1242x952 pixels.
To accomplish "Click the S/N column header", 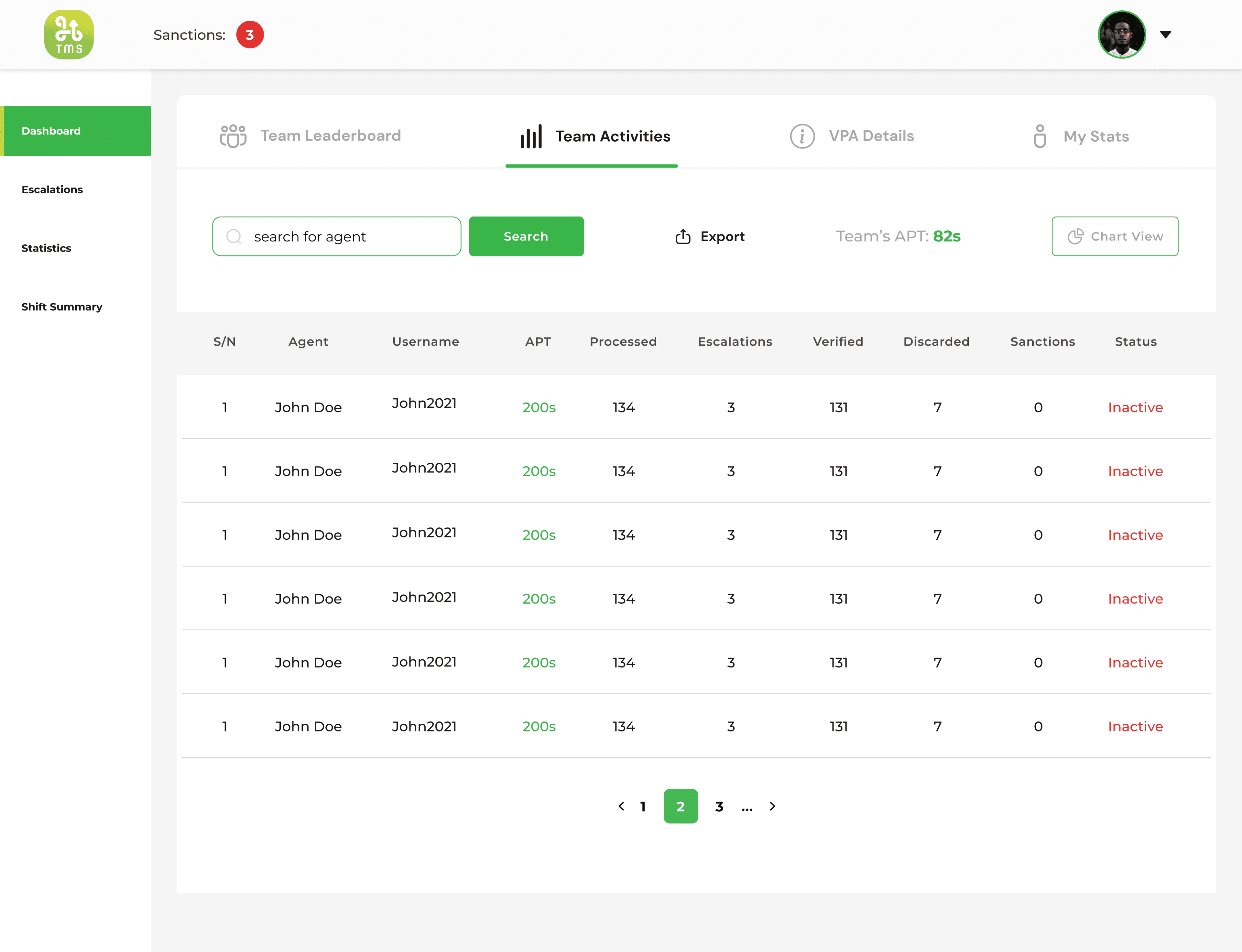I will tap(224, 342).
